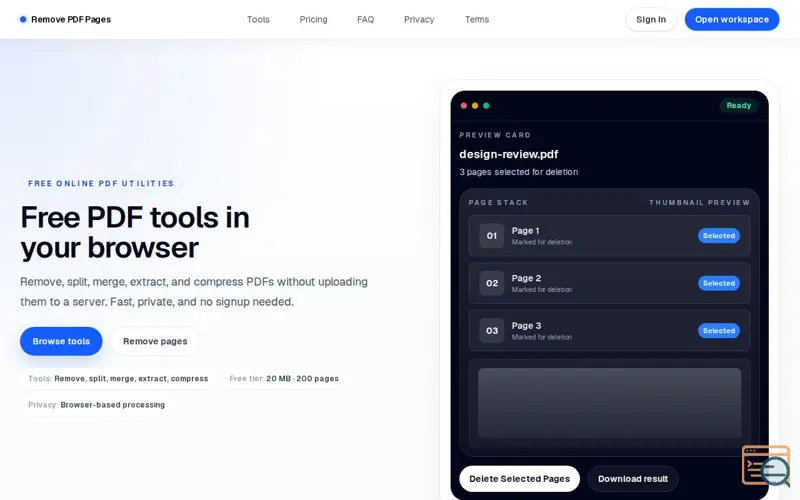Click the Sign in button
Viewport: 800px width, 500px height.
click(x=651, y=19)
